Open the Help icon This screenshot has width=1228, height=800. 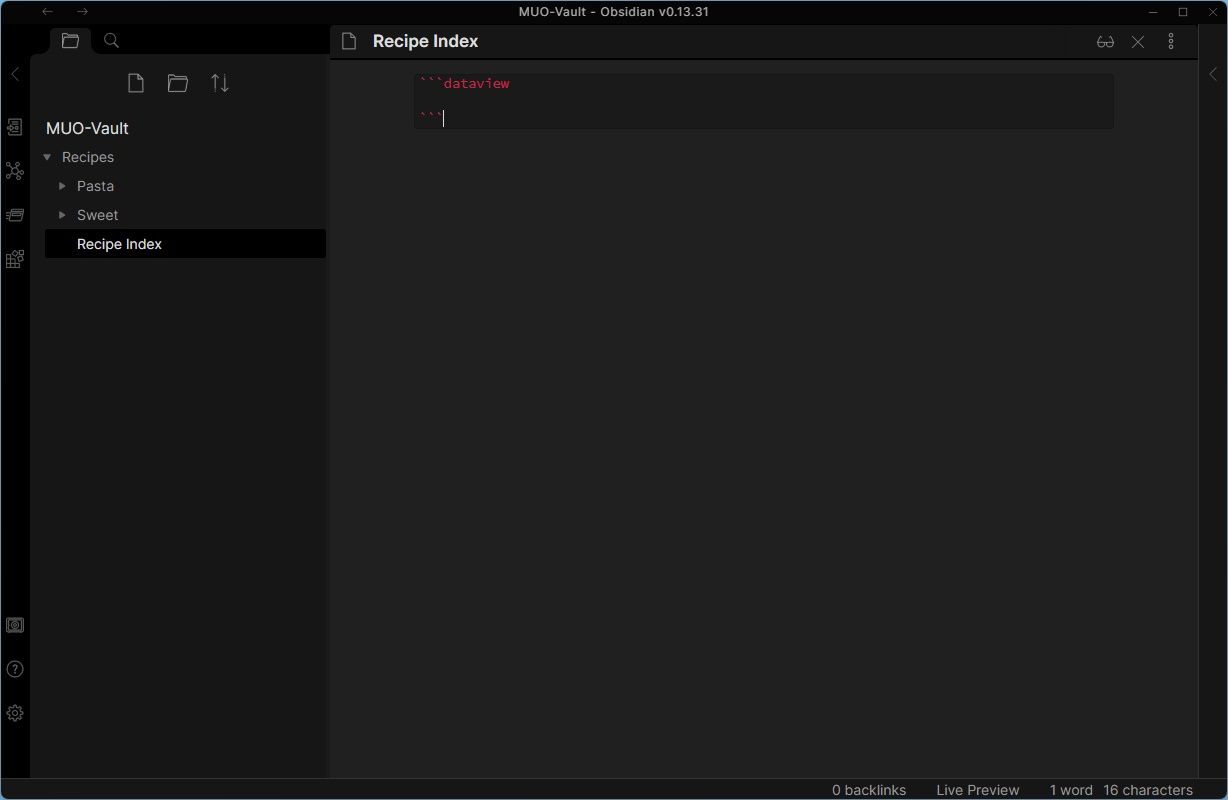(x=15, y=669)
